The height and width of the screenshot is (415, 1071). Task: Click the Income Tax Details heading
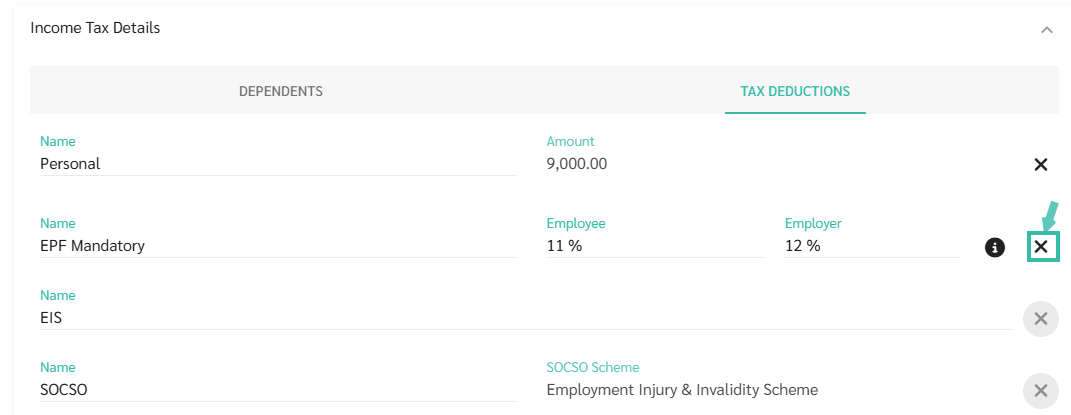click(95, 28)
